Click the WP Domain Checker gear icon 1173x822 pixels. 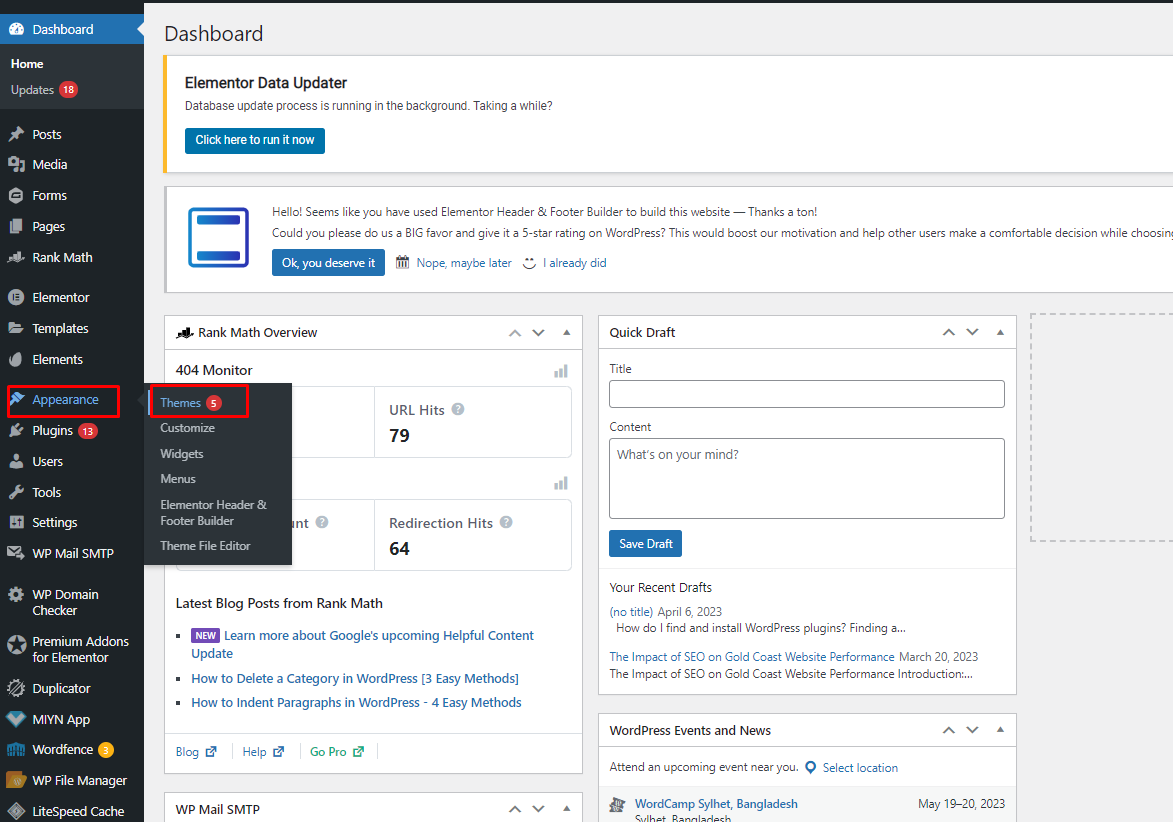tap(16, 595)
